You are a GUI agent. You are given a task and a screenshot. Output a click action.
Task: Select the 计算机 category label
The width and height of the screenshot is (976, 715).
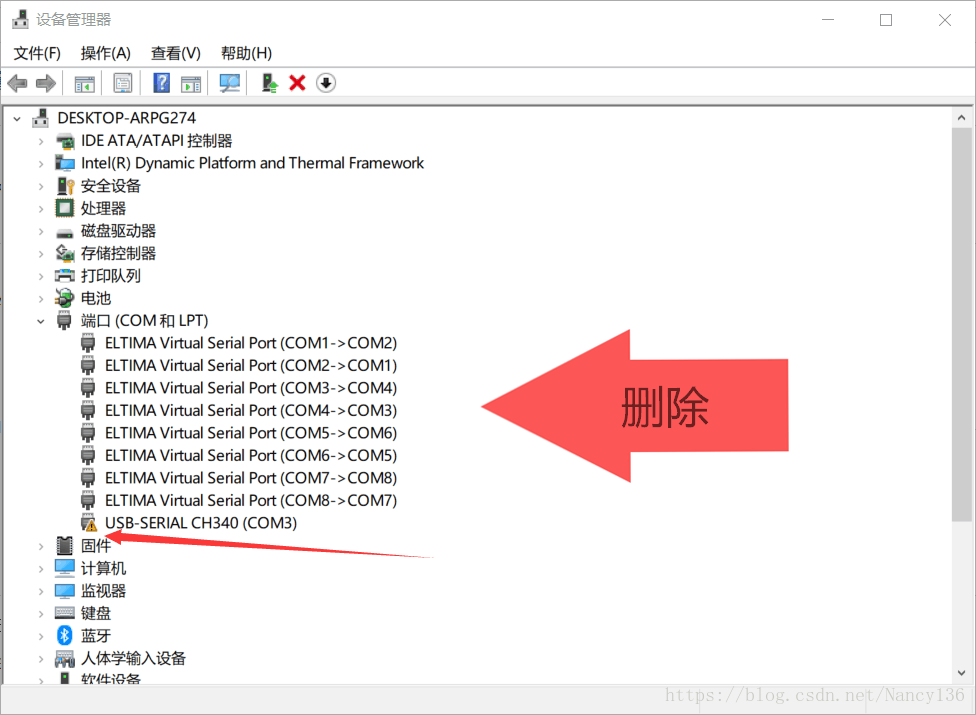(x=103, y=568)
